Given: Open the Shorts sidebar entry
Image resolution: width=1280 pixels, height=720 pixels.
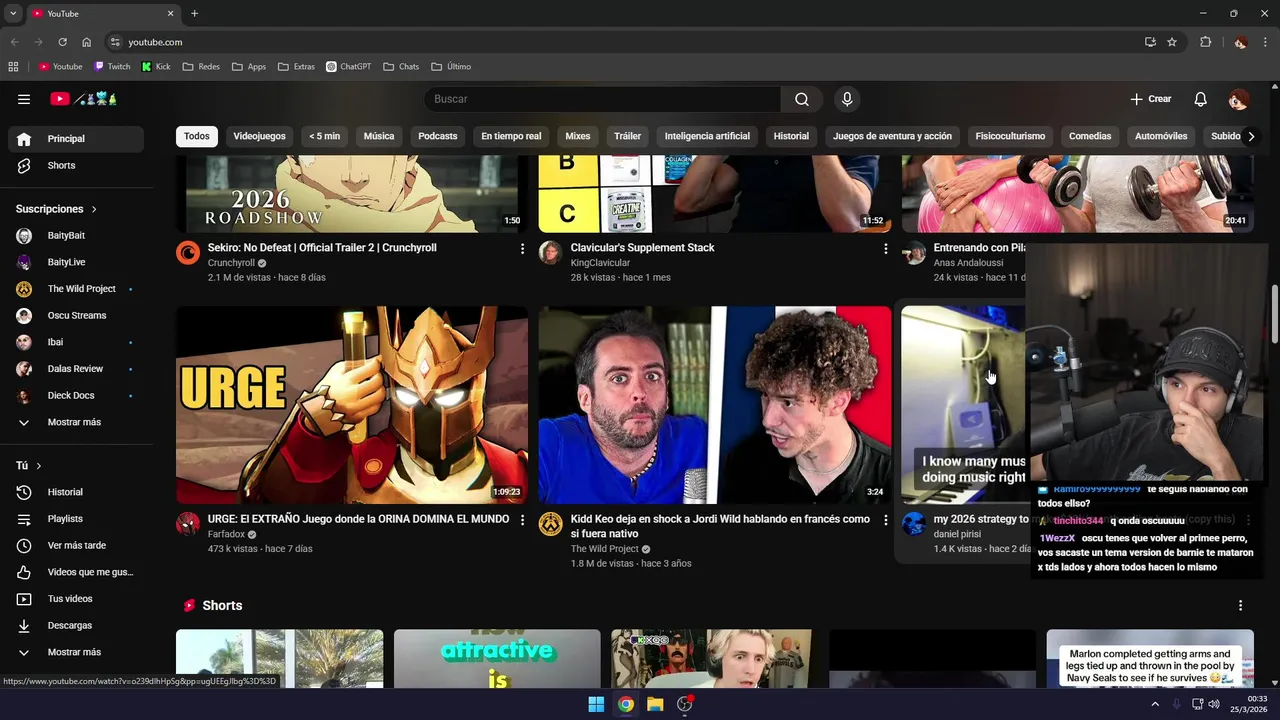Looking at the screenshot, I should coord(76,165).
